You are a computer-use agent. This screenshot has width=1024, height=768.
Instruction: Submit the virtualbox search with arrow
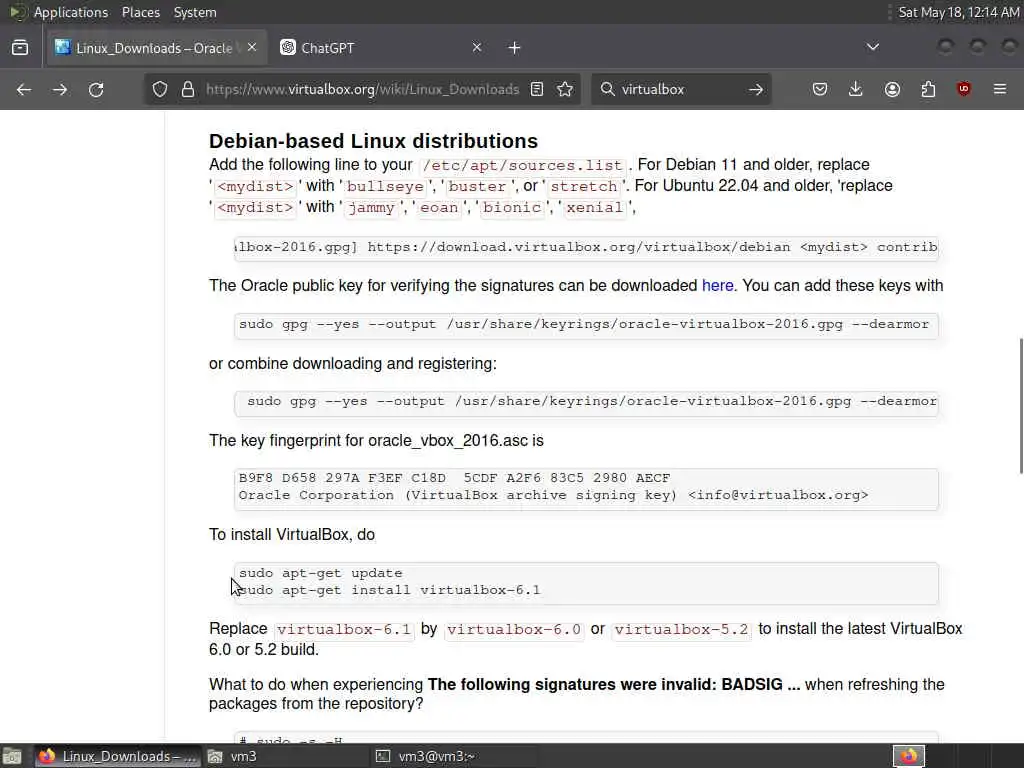pyautogui.click(x=756, y=89)
